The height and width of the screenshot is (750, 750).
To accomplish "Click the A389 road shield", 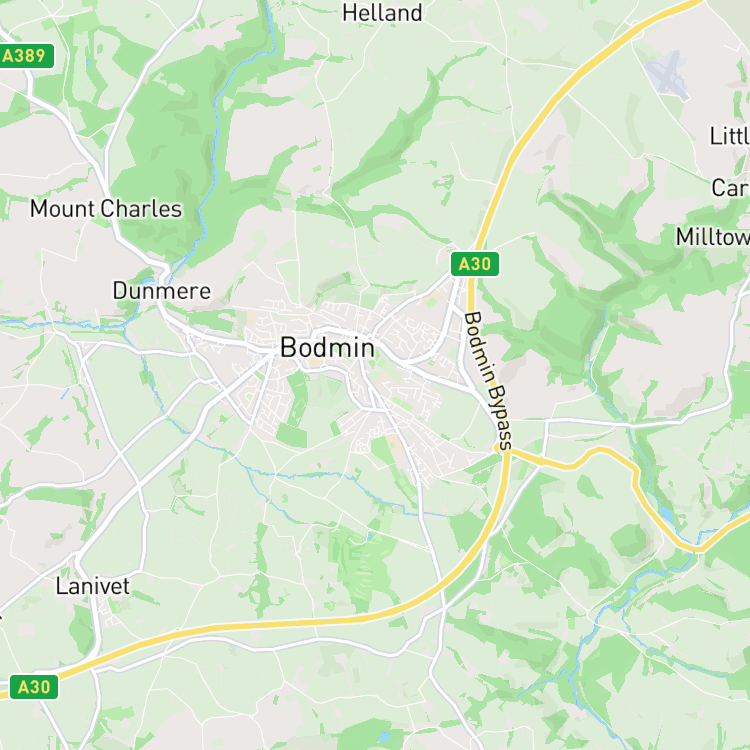I will (26, 56).
